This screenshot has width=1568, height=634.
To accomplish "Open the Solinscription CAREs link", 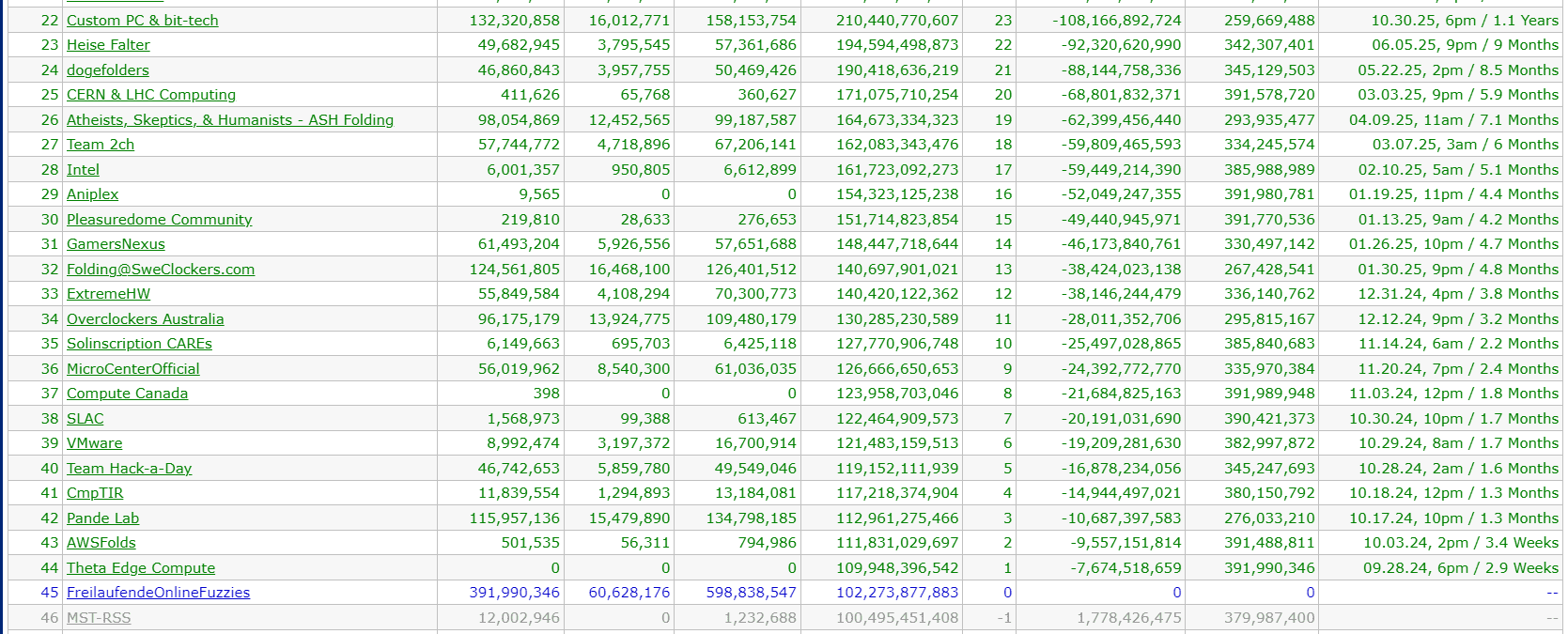I will point(139,344).
